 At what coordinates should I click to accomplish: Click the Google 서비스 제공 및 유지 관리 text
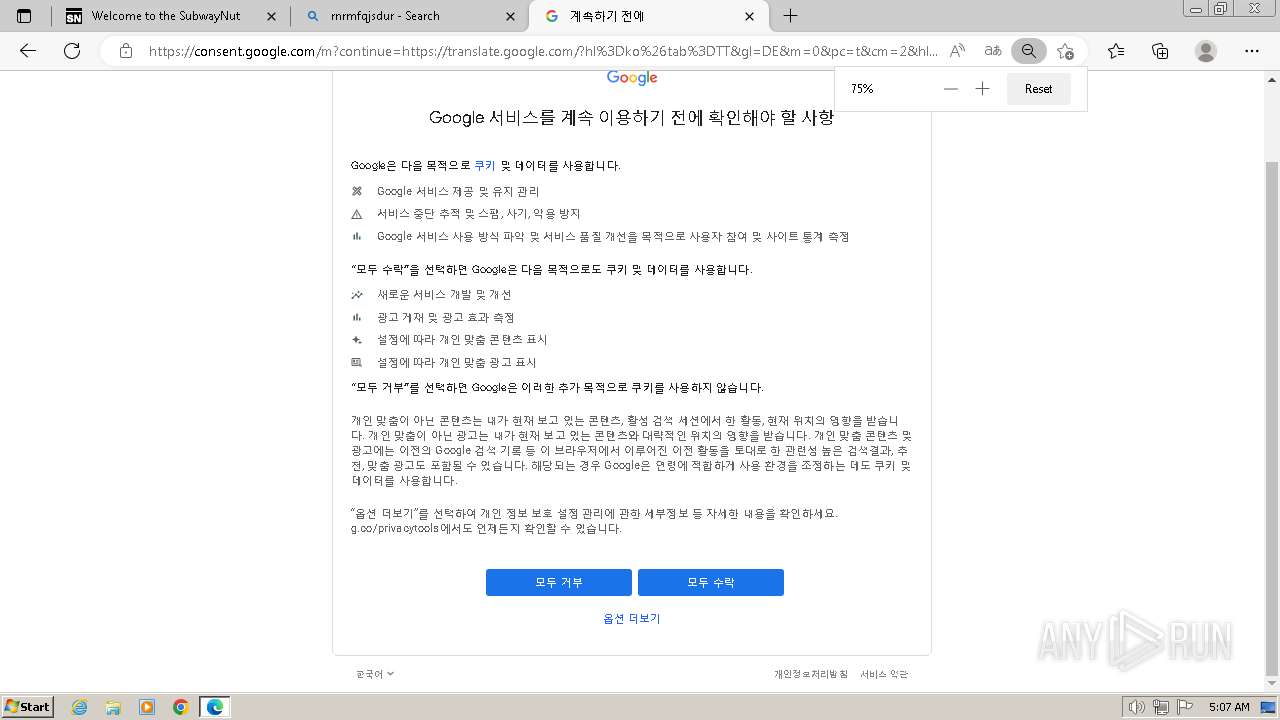(x=458, y=191)
